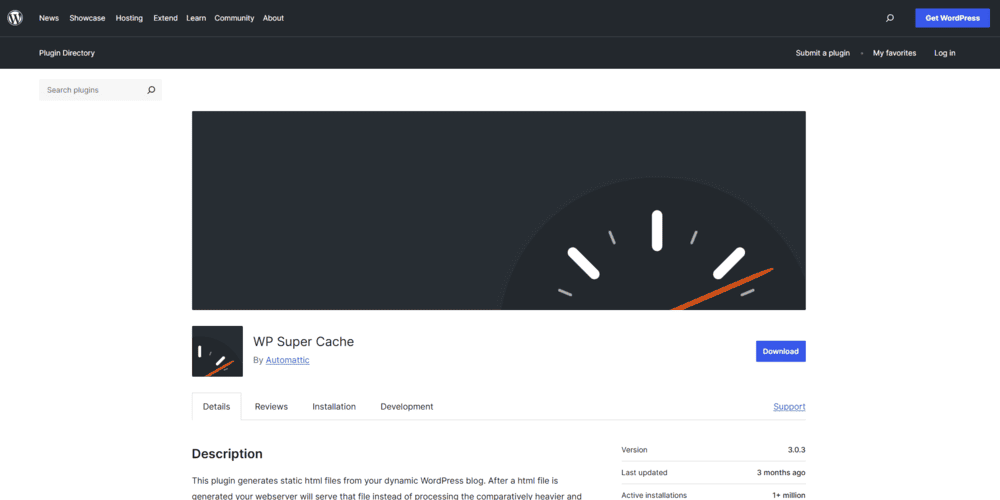1000x500 pixels.
Task: Switch to the Reviews tab
Action: [x=271, y=407]
